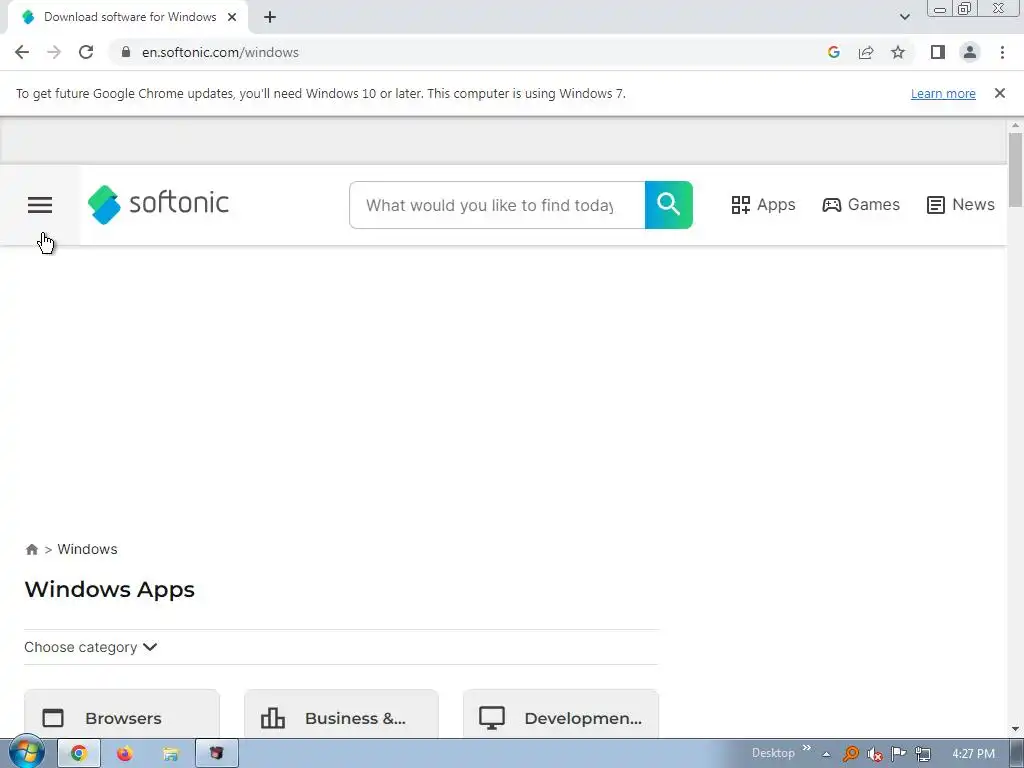The width and height of the screenshot is (1024, 768).
Task: Open the Business & category card
Action: point(341,714)
